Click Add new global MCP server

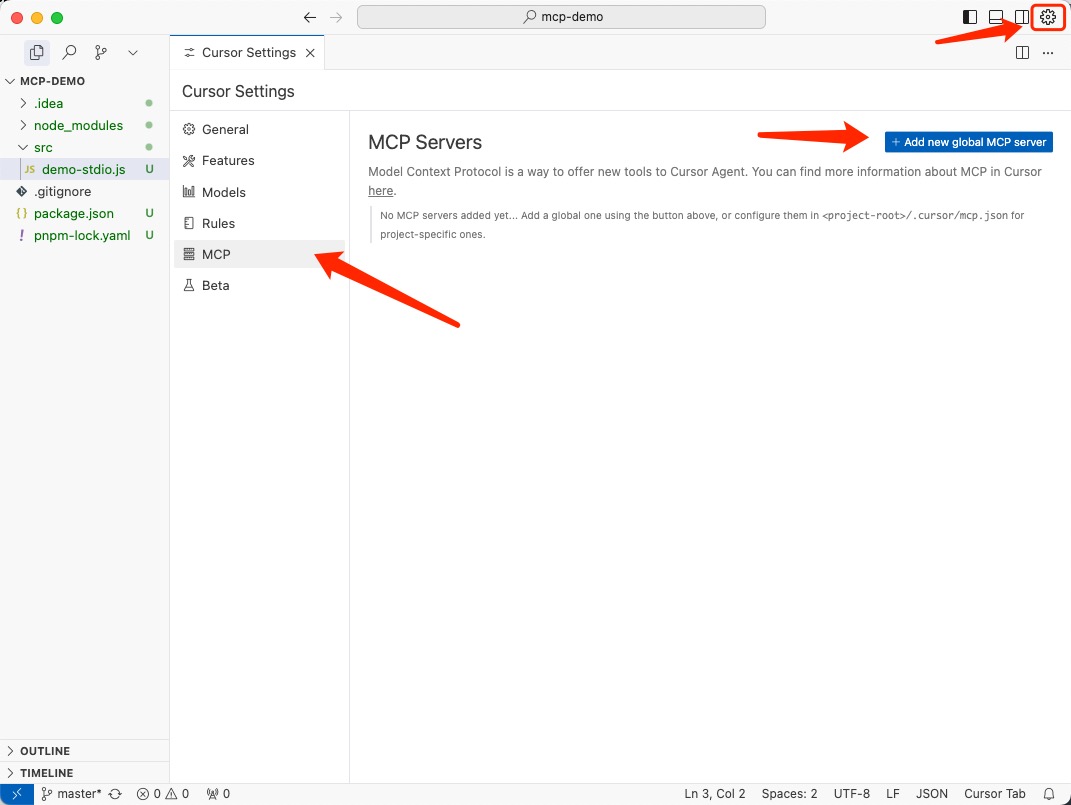pyautogui.click(x=968, y=142)
